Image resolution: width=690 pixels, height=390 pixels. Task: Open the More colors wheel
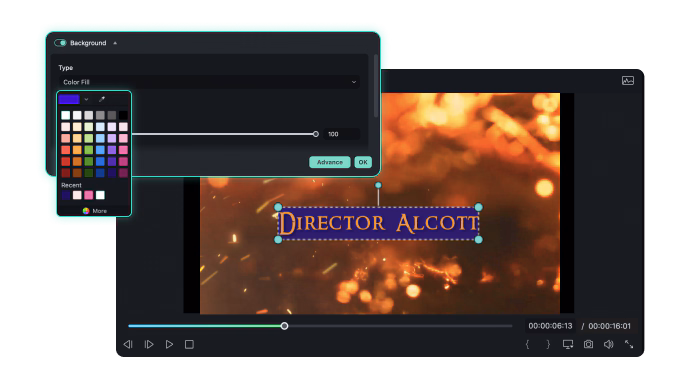pyautogui.click(x=86, y=211)
